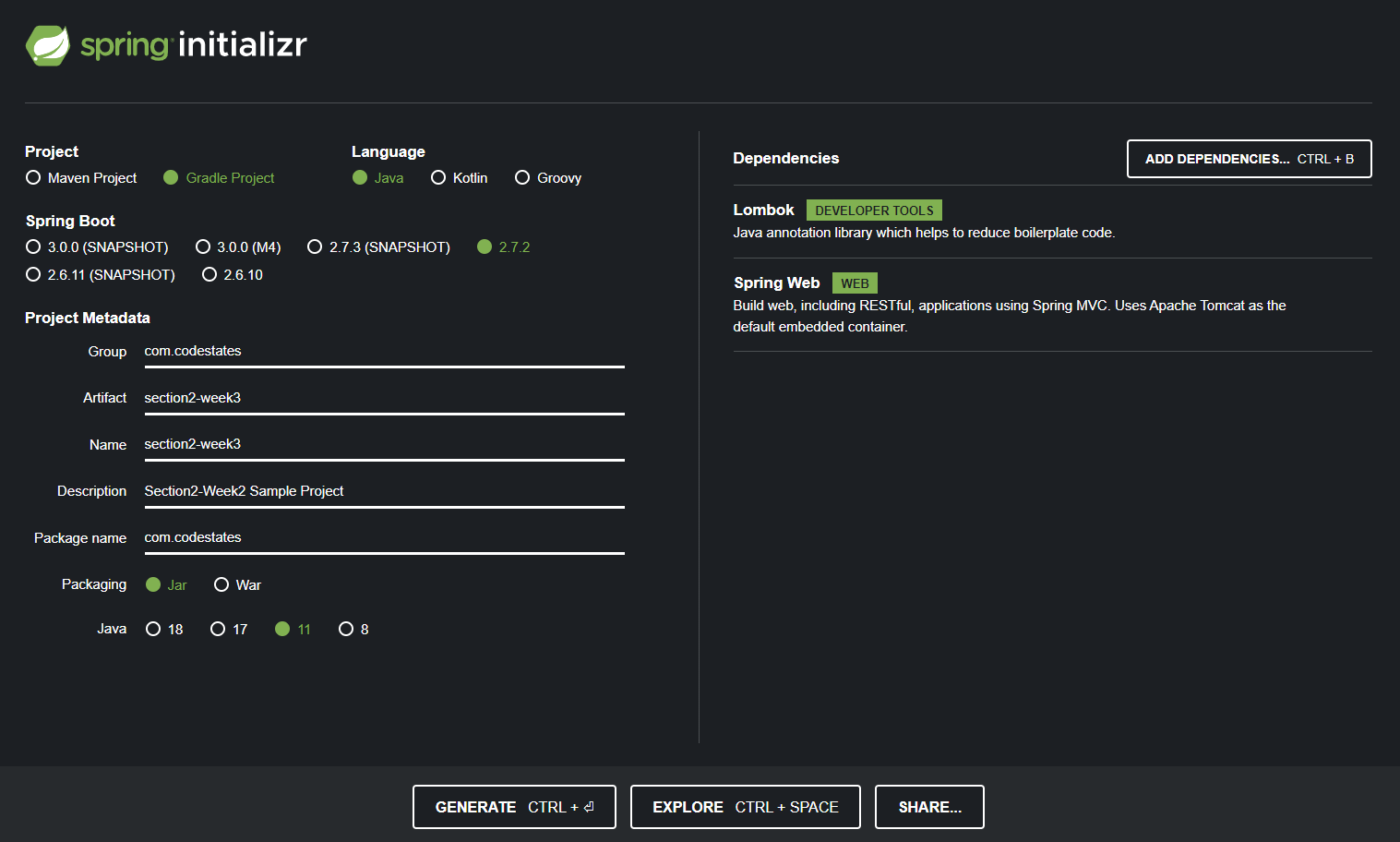Choose Java as the language
This screenshot has height=842, width=1400.
(x=378, y=177)
